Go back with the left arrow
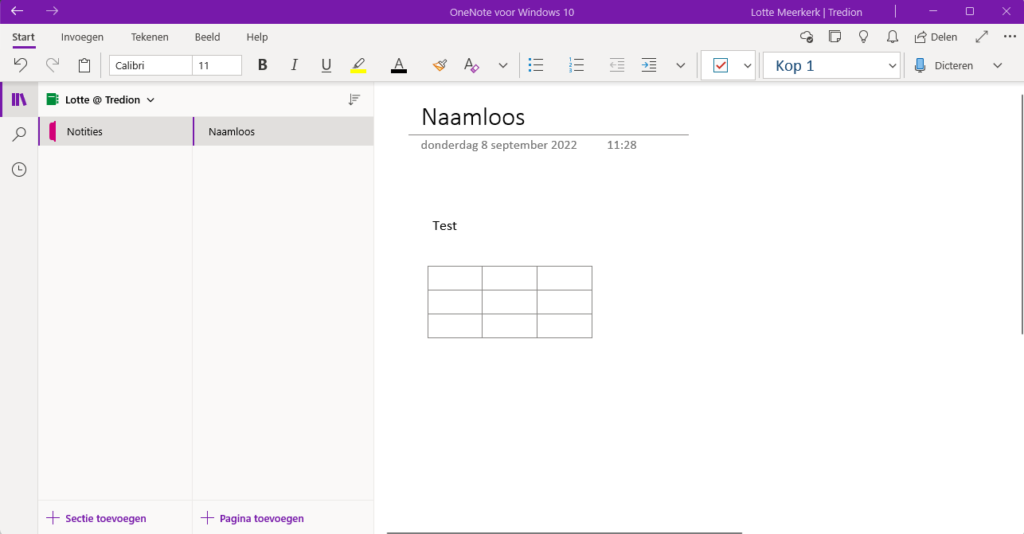1024x534 pixels. click(17, 11)
